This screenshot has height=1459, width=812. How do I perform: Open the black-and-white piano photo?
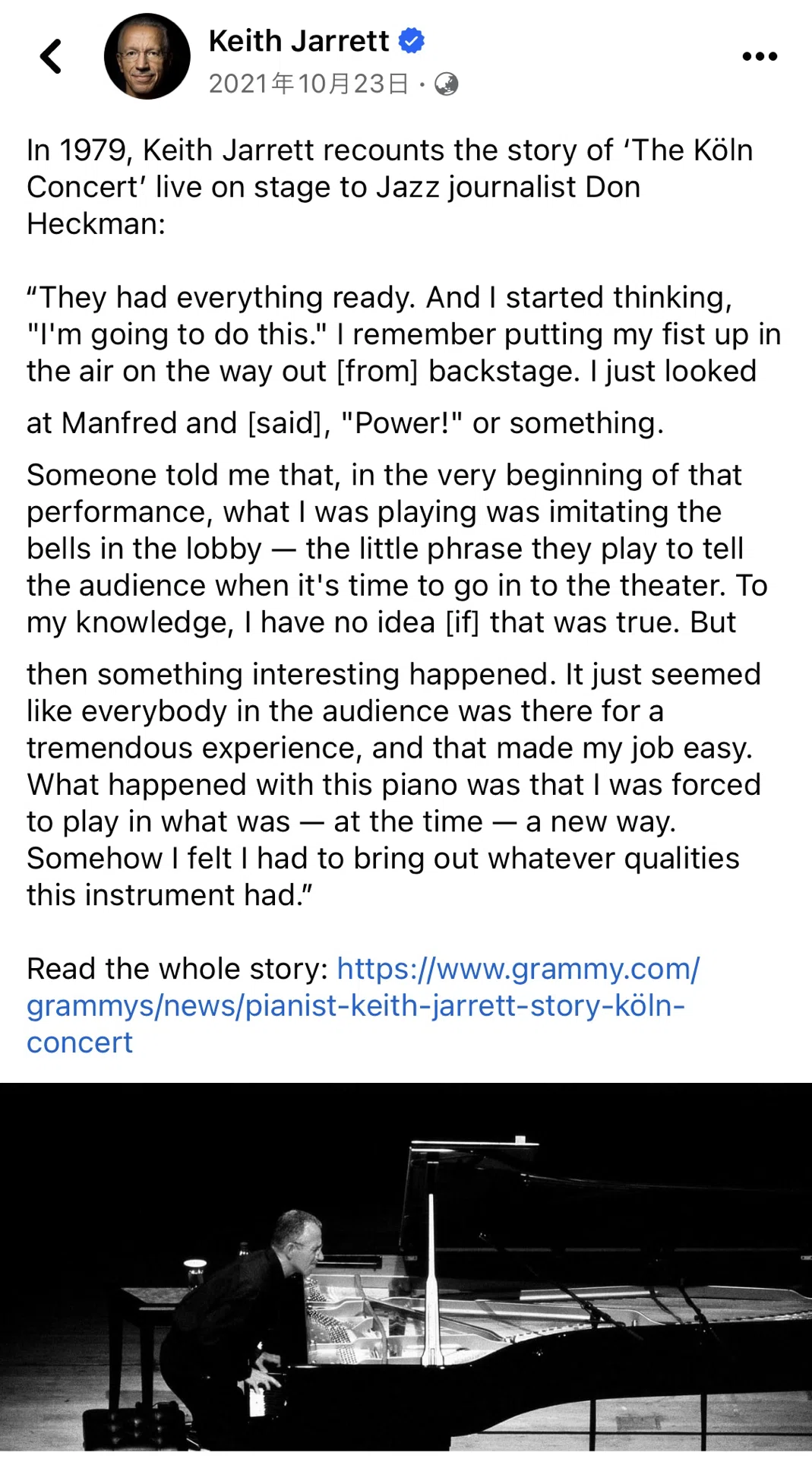[x=406, y=1268]
